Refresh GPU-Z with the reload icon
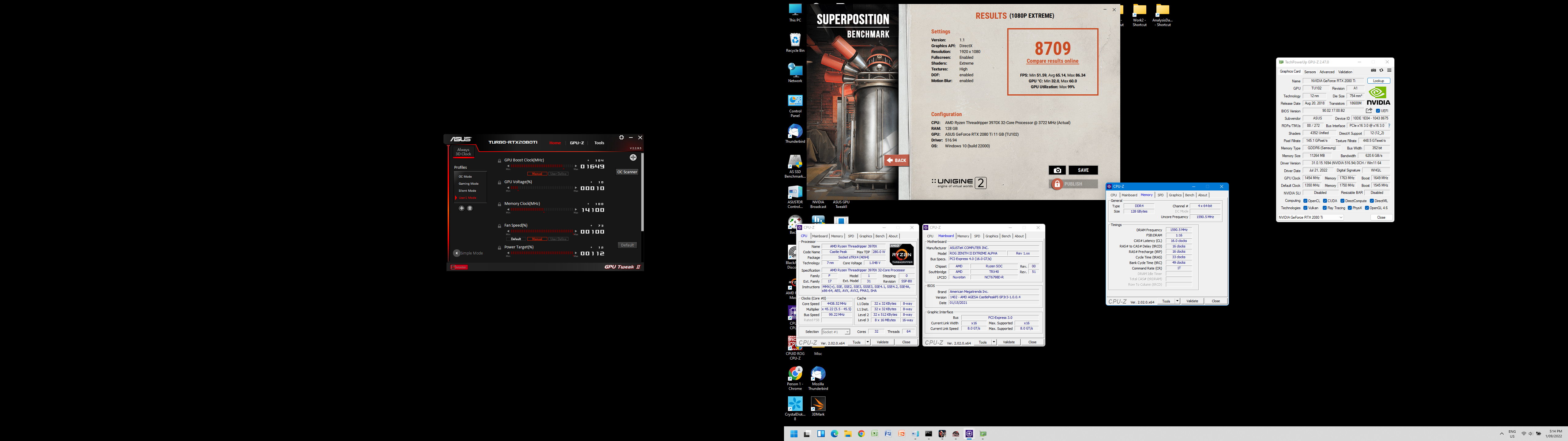Image resolution: width=1568 pixels, height=441 pixels. pos(1382,70)
